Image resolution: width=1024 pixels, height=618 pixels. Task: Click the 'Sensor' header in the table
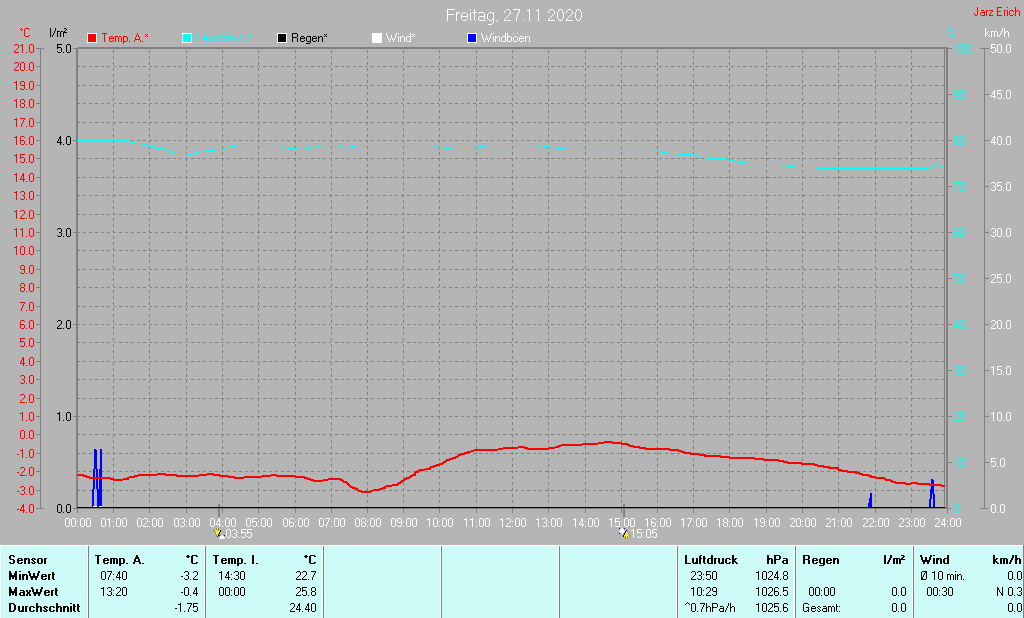click(x=28, y=560)
